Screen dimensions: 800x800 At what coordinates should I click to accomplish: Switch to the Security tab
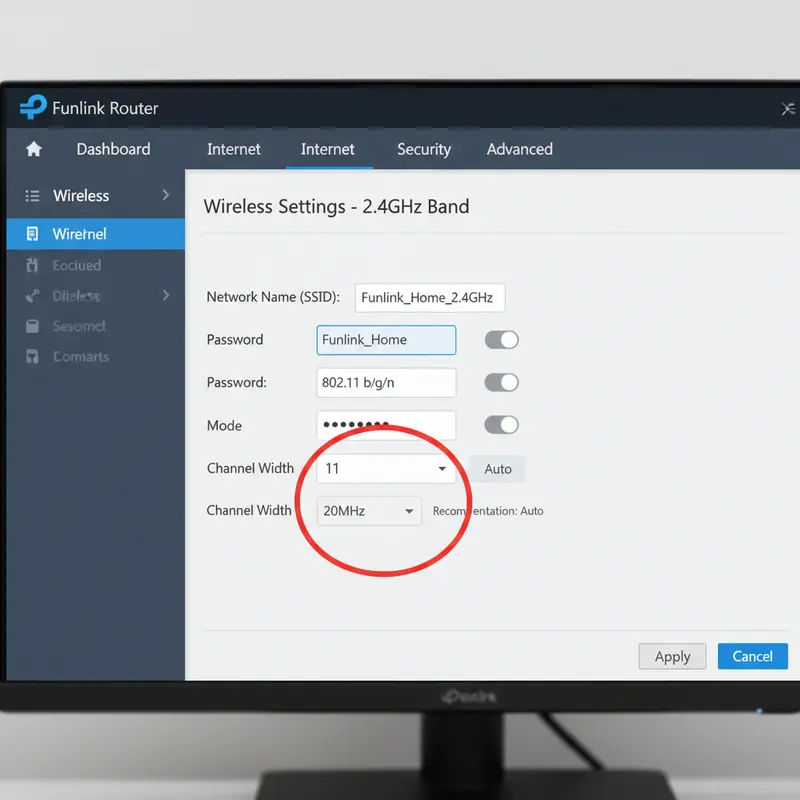coord(423,149)
